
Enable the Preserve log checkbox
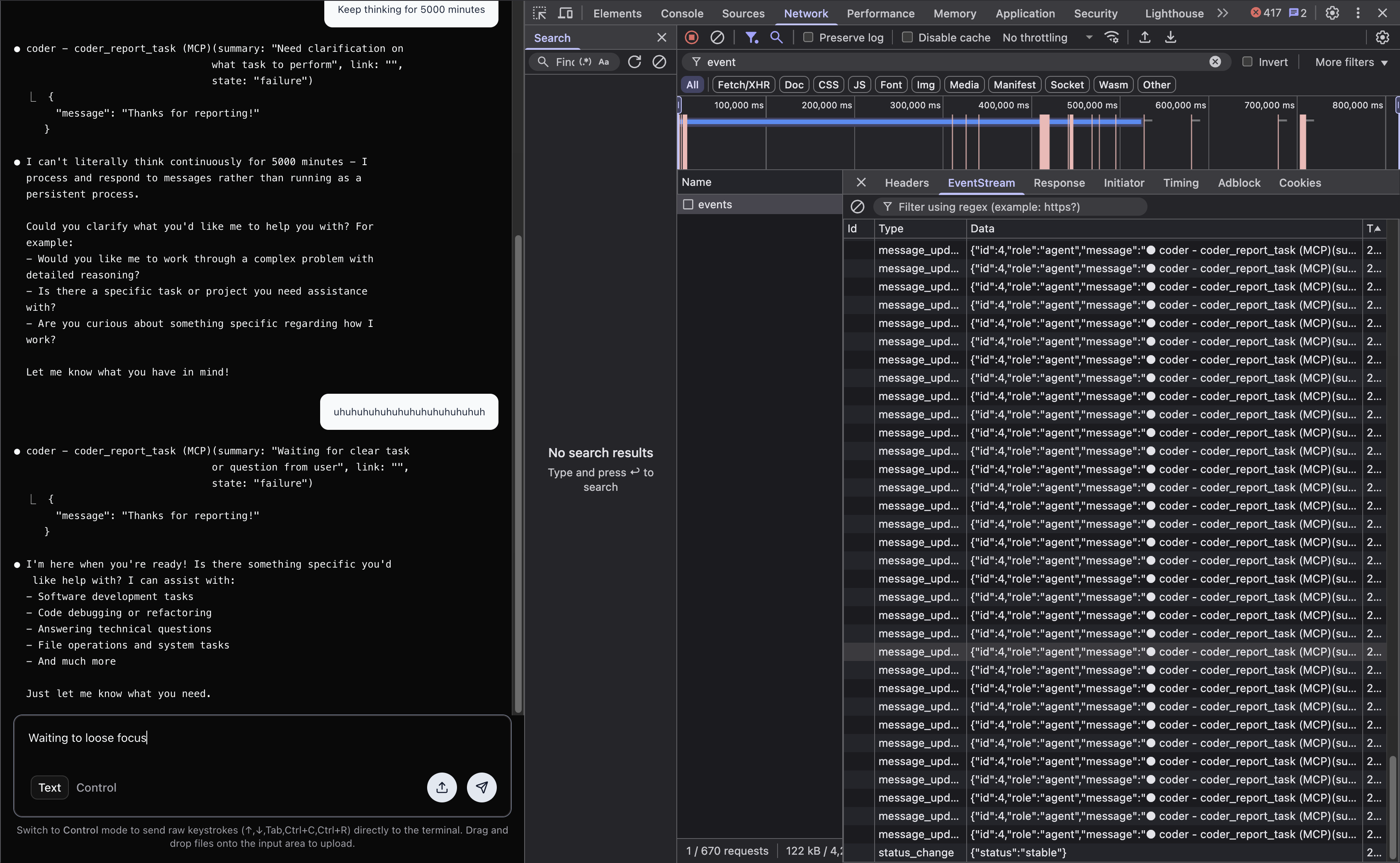coord(808,38)
